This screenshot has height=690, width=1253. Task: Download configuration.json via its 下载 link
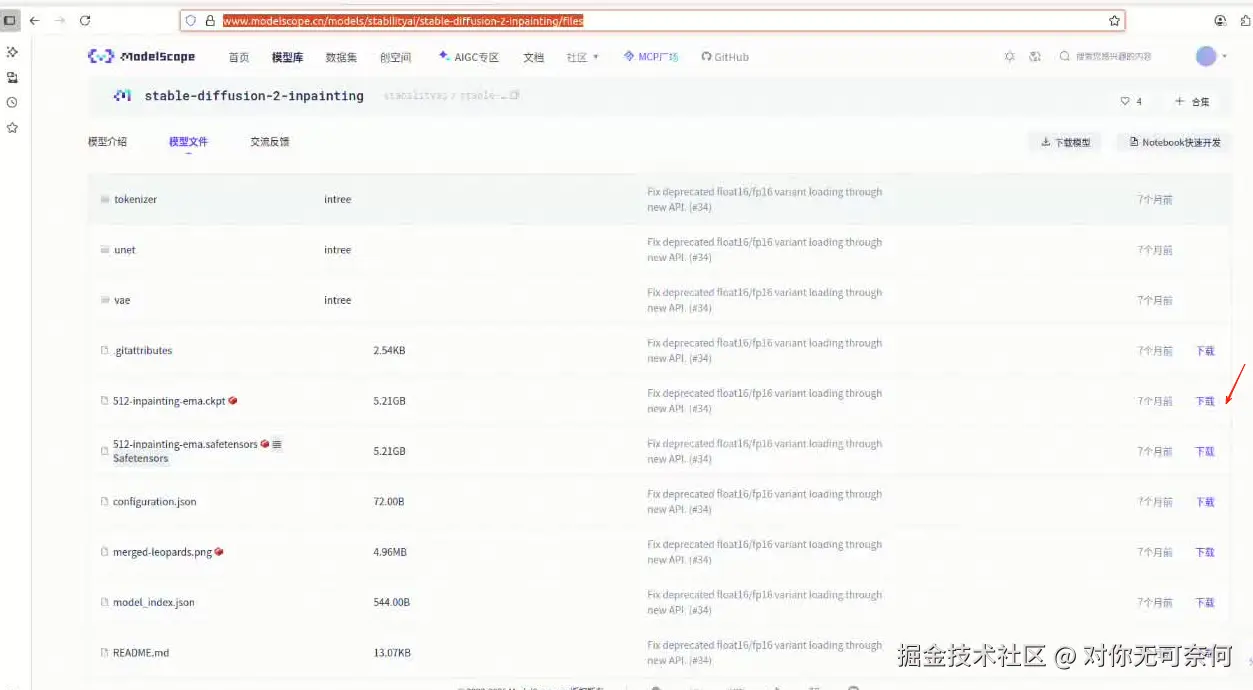(x=1205, y=502)
